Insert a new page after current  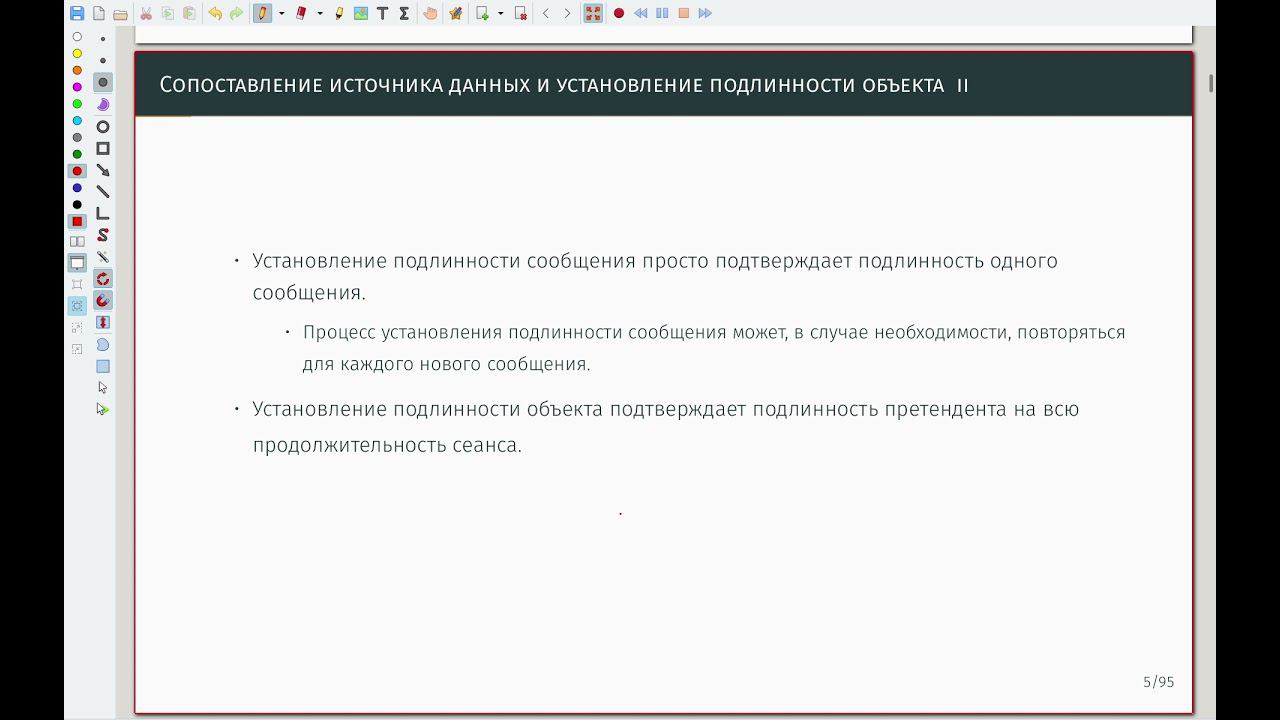click(482, 13)
